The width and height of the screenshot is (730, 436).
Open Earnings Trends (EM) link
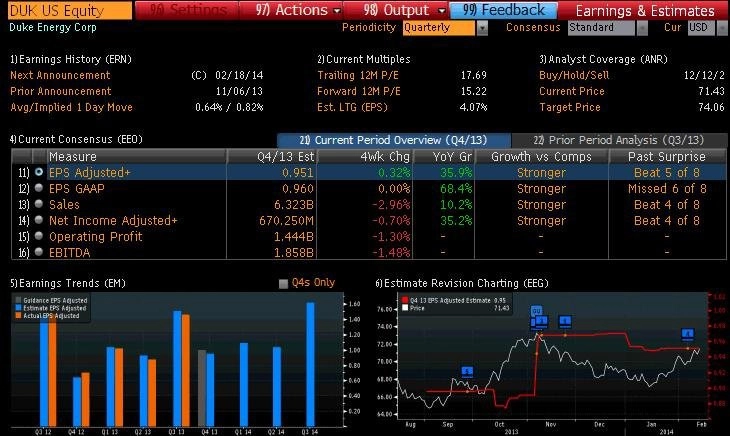[68, 283]
